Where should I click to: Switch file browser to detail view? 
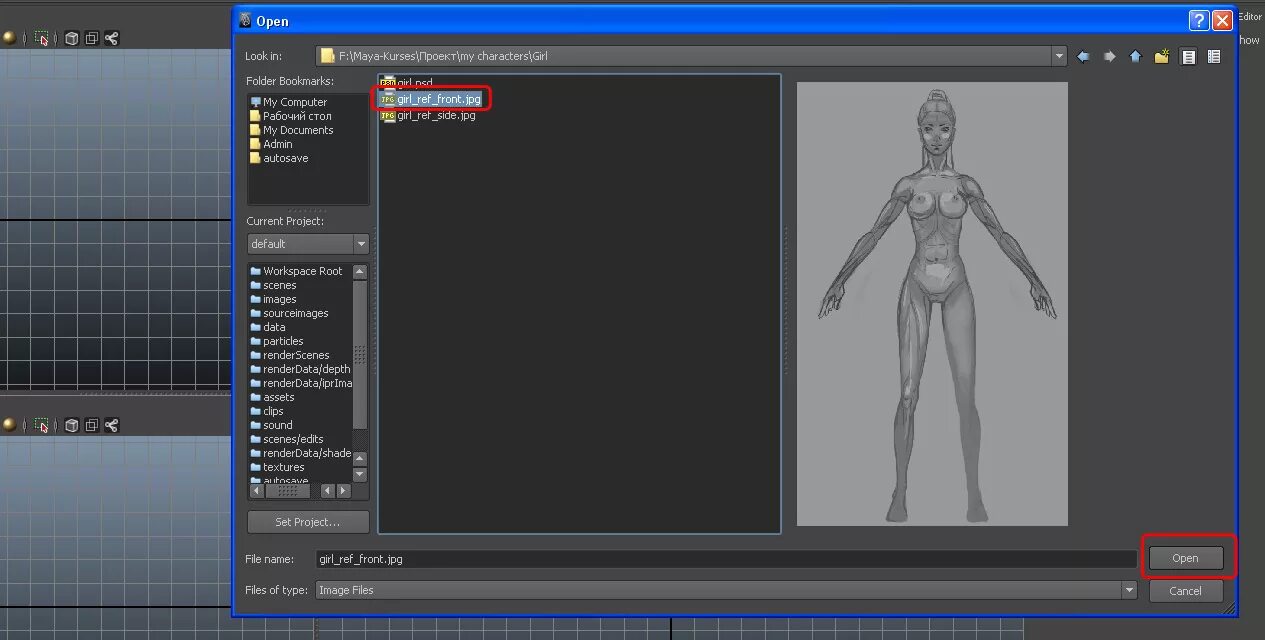[1214, 57]
